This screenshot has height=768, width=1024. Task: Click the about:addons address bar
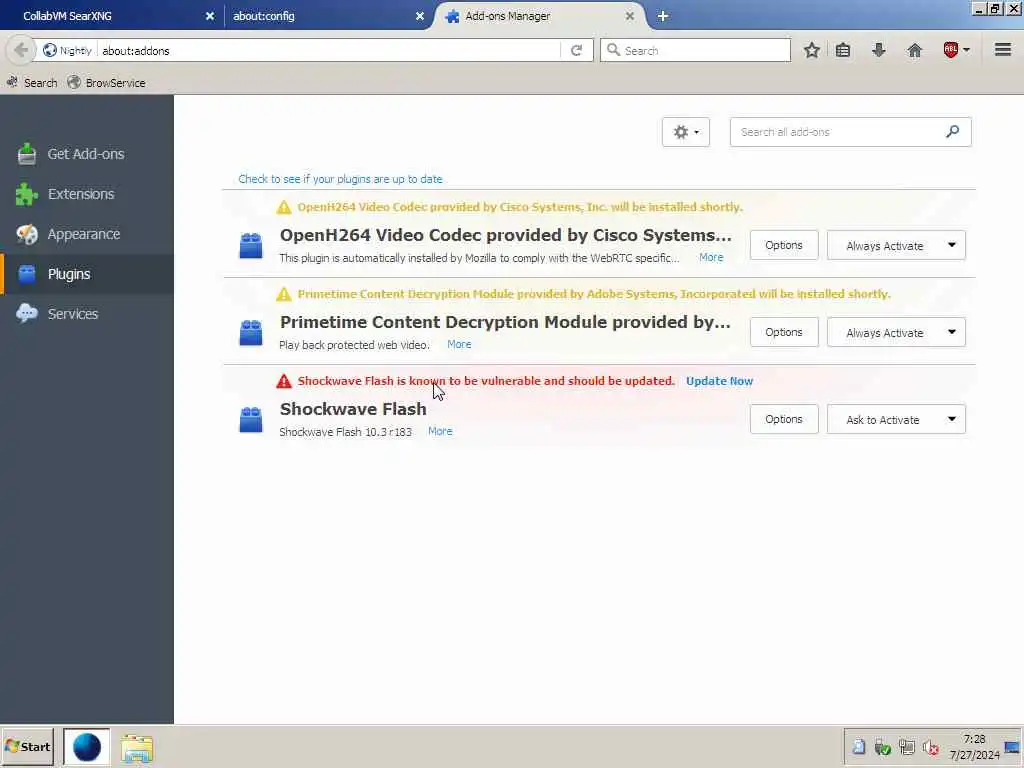pos(328,50)
